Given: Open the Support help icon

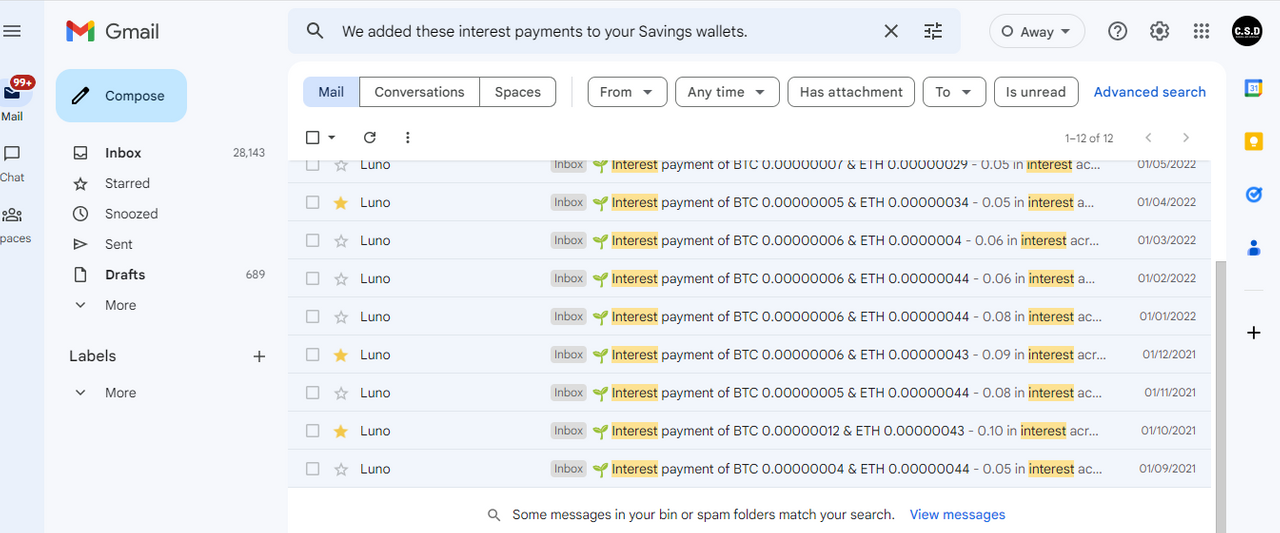Looking at the screenshot, I should (x=1118, y=31).
